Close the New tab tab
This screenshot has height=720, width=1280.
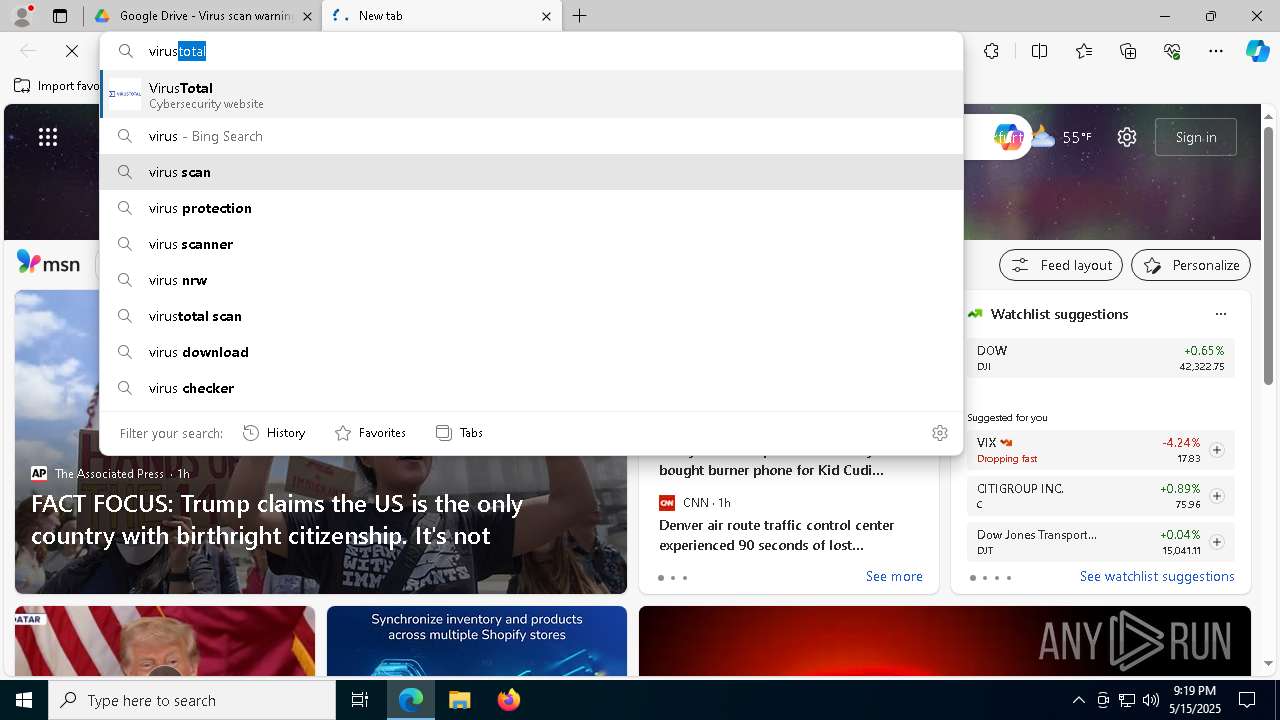546,16
